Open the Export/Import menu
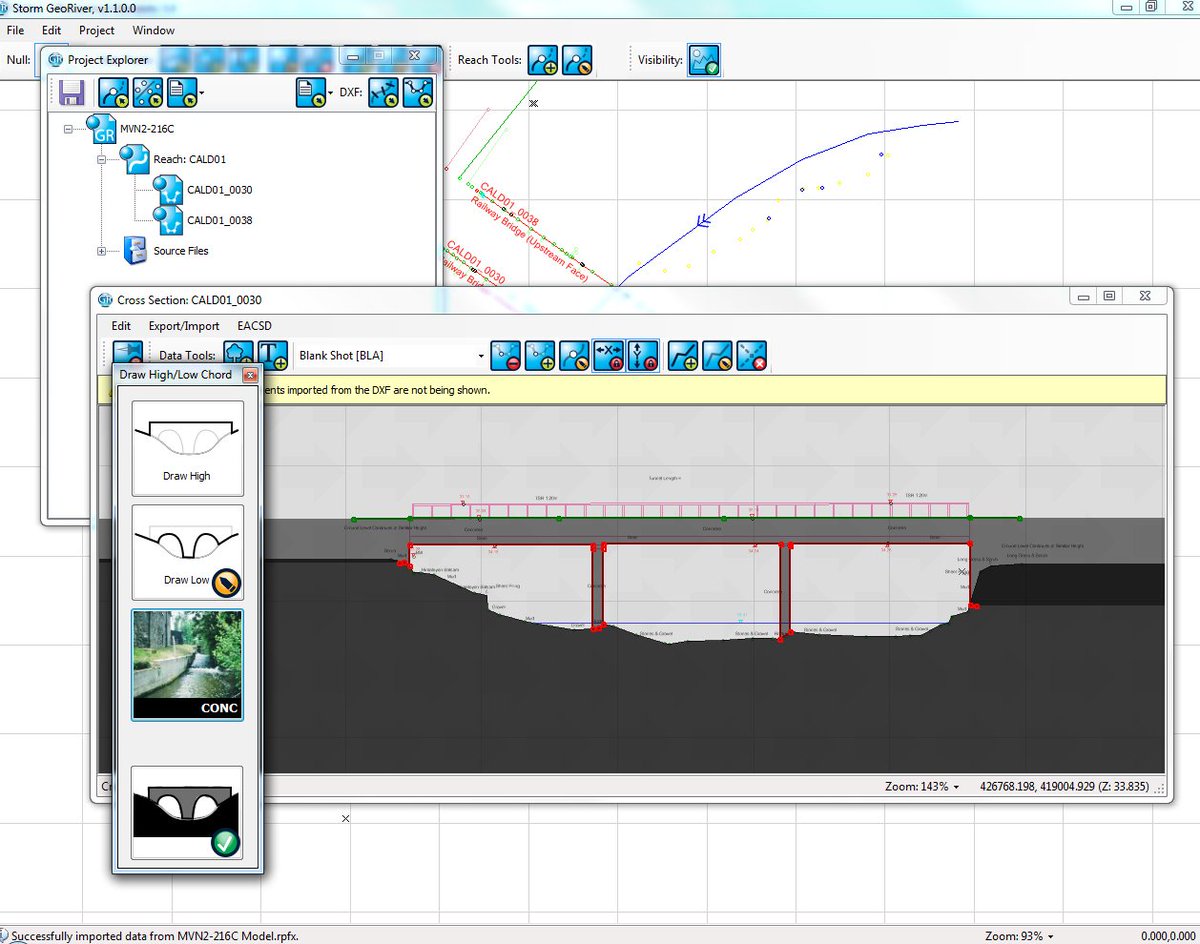Viewport: 1200px width, 944px height. (184, 326)
